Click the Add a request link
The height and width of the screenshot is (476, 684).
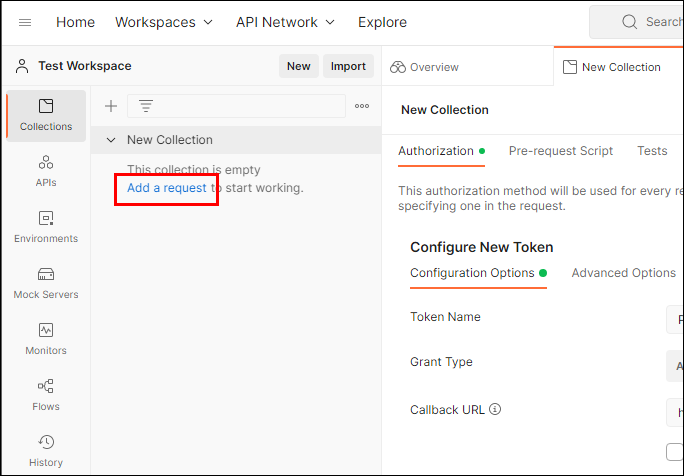pos(167,188)
